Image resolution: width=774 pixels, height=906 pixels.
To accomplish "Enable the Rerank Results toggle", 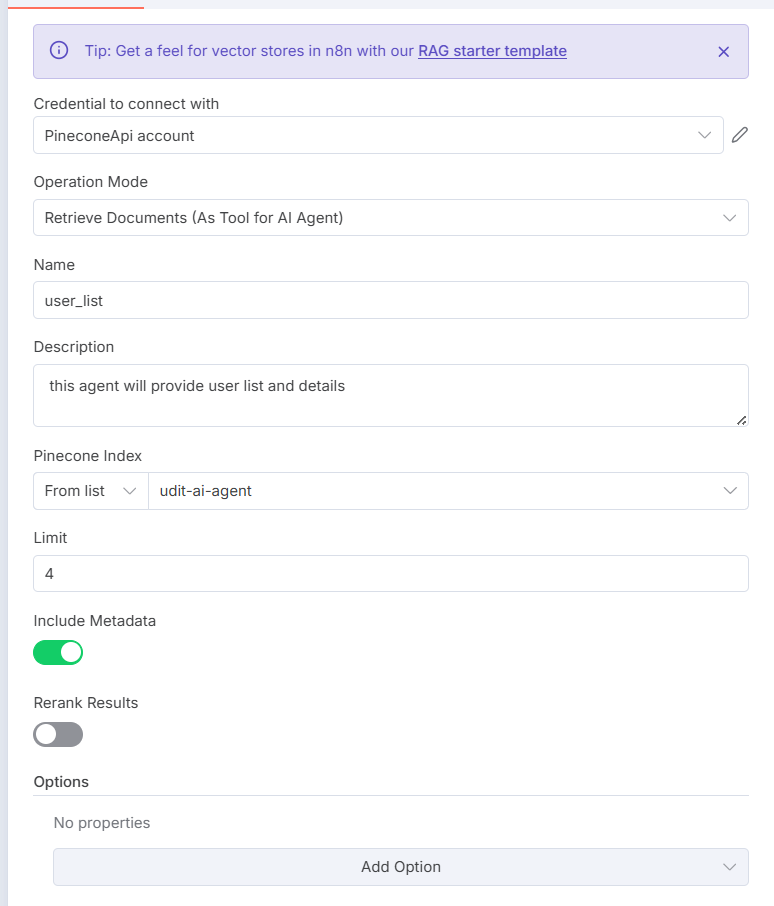I will coord(58,735).
